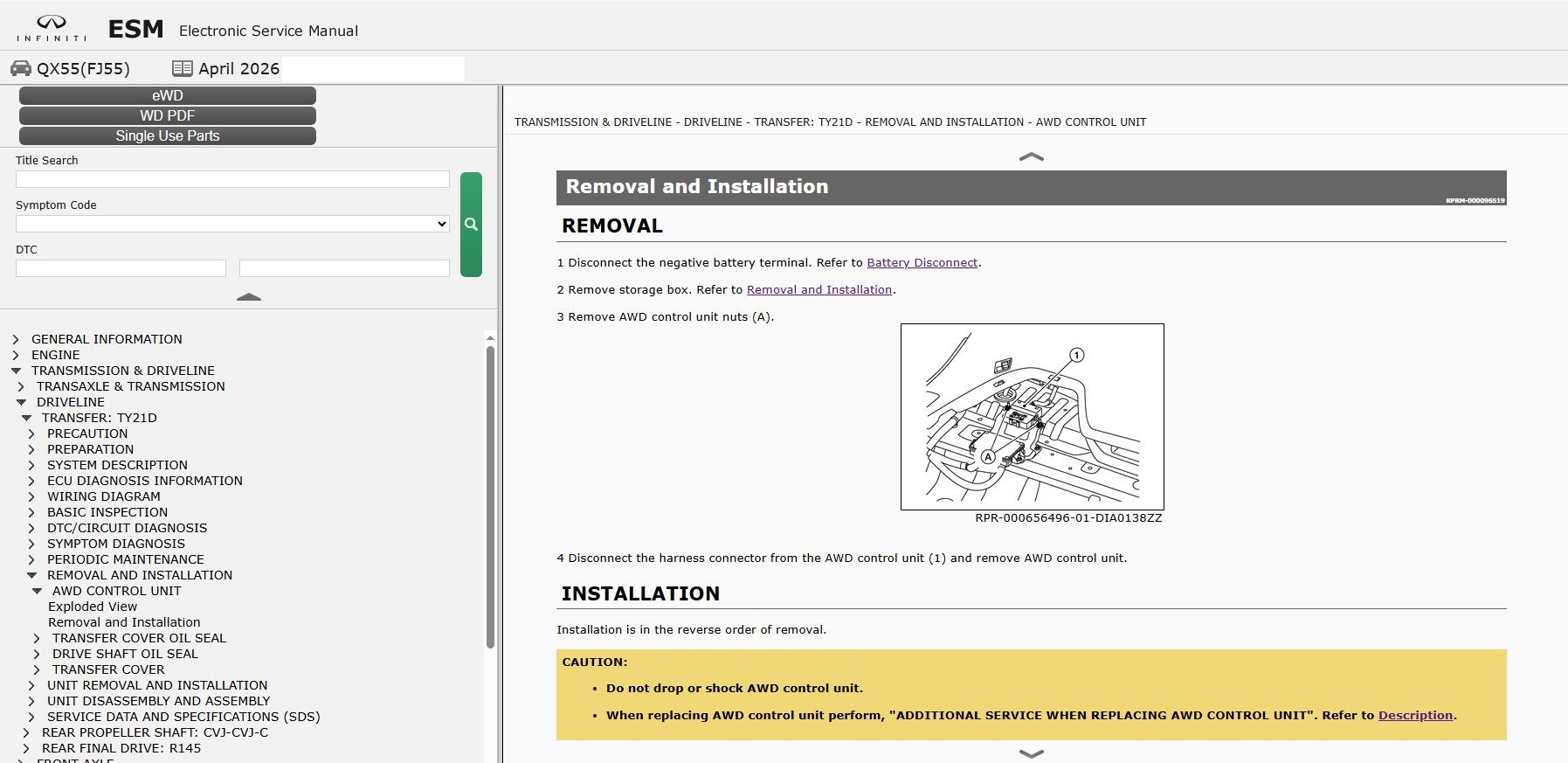Image resolution: width=1568 pixels, height=763 pixels.
Task: Click tree scrollbar up arrow
Action: click(x=490, y=337)
